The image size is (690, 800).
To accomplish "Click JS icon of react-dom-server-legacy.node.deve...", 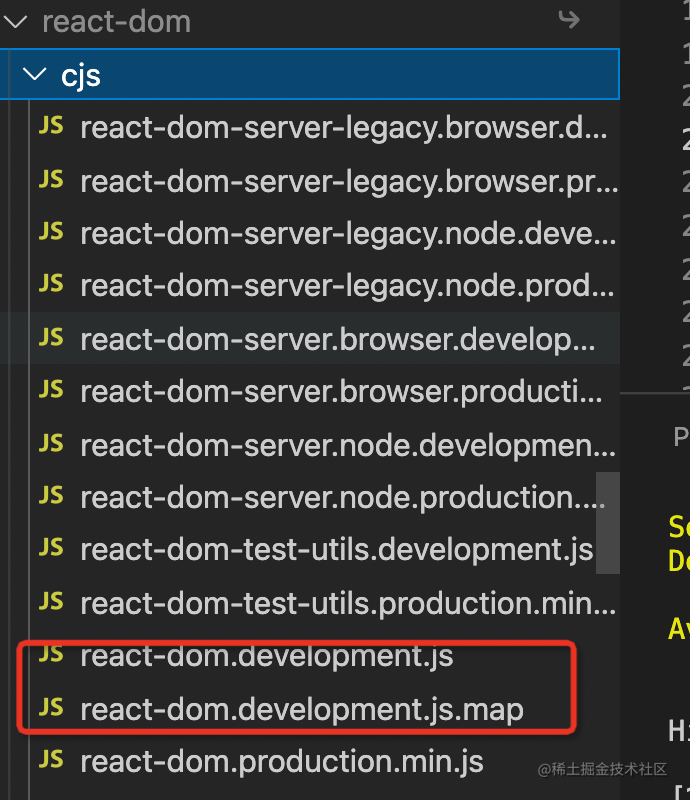I will pos(51,232).
